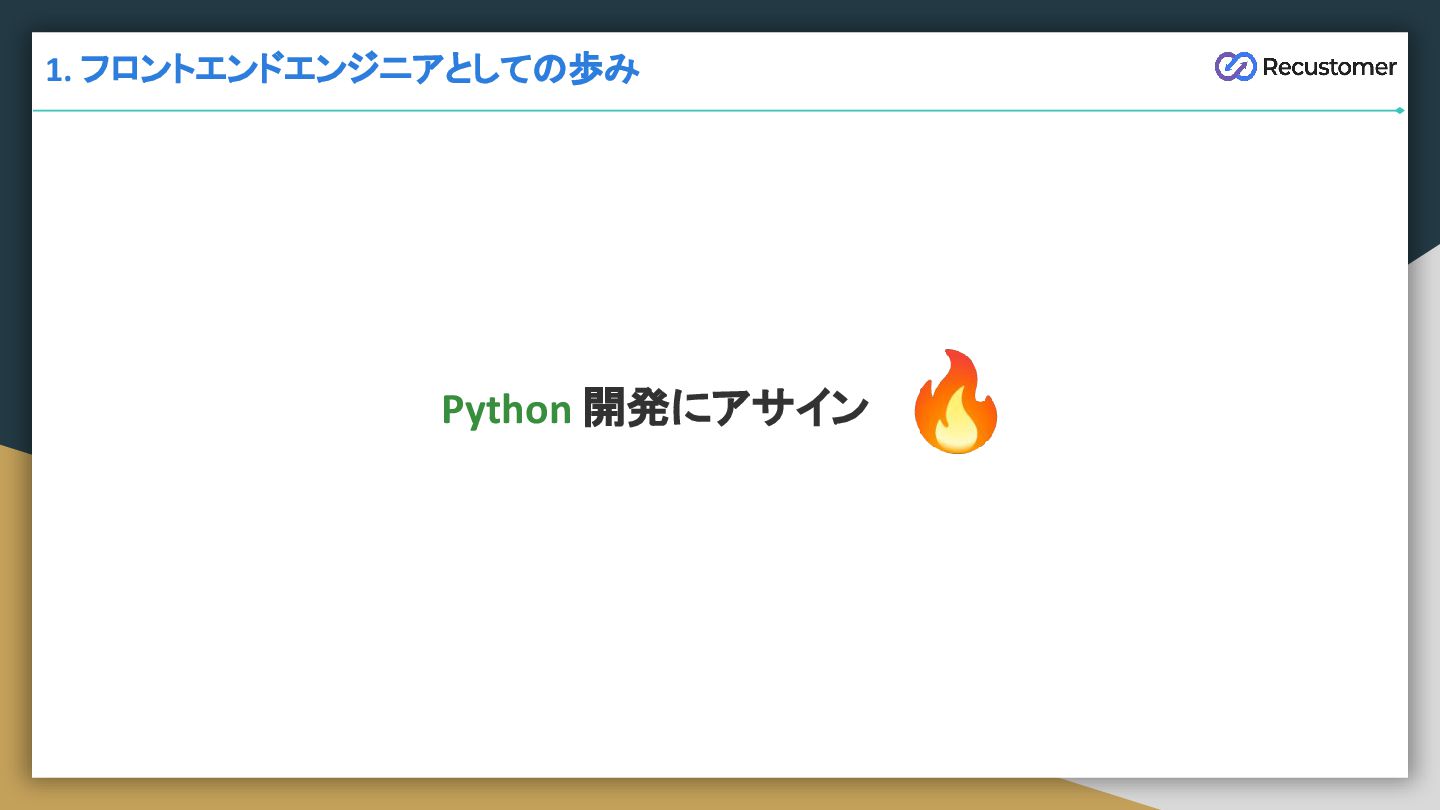
Task: Click the green word "Python"
Action: pos(506,410)
